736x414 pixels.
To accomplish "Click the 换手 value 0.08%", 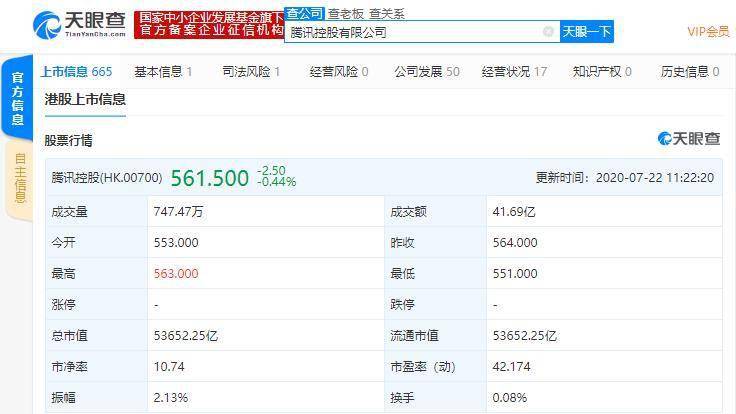I will point(510,398).
